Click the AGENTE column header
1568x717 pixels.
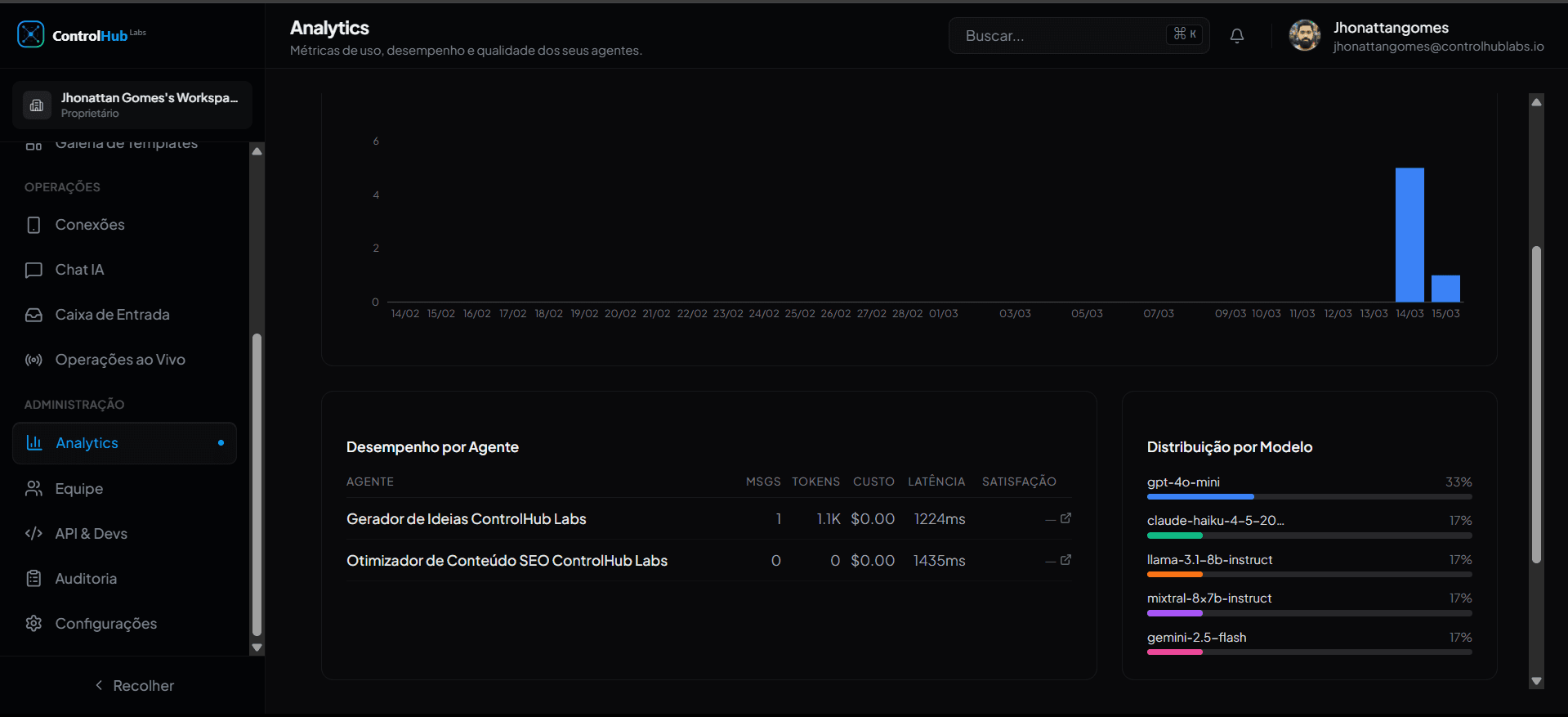point(370,482)
